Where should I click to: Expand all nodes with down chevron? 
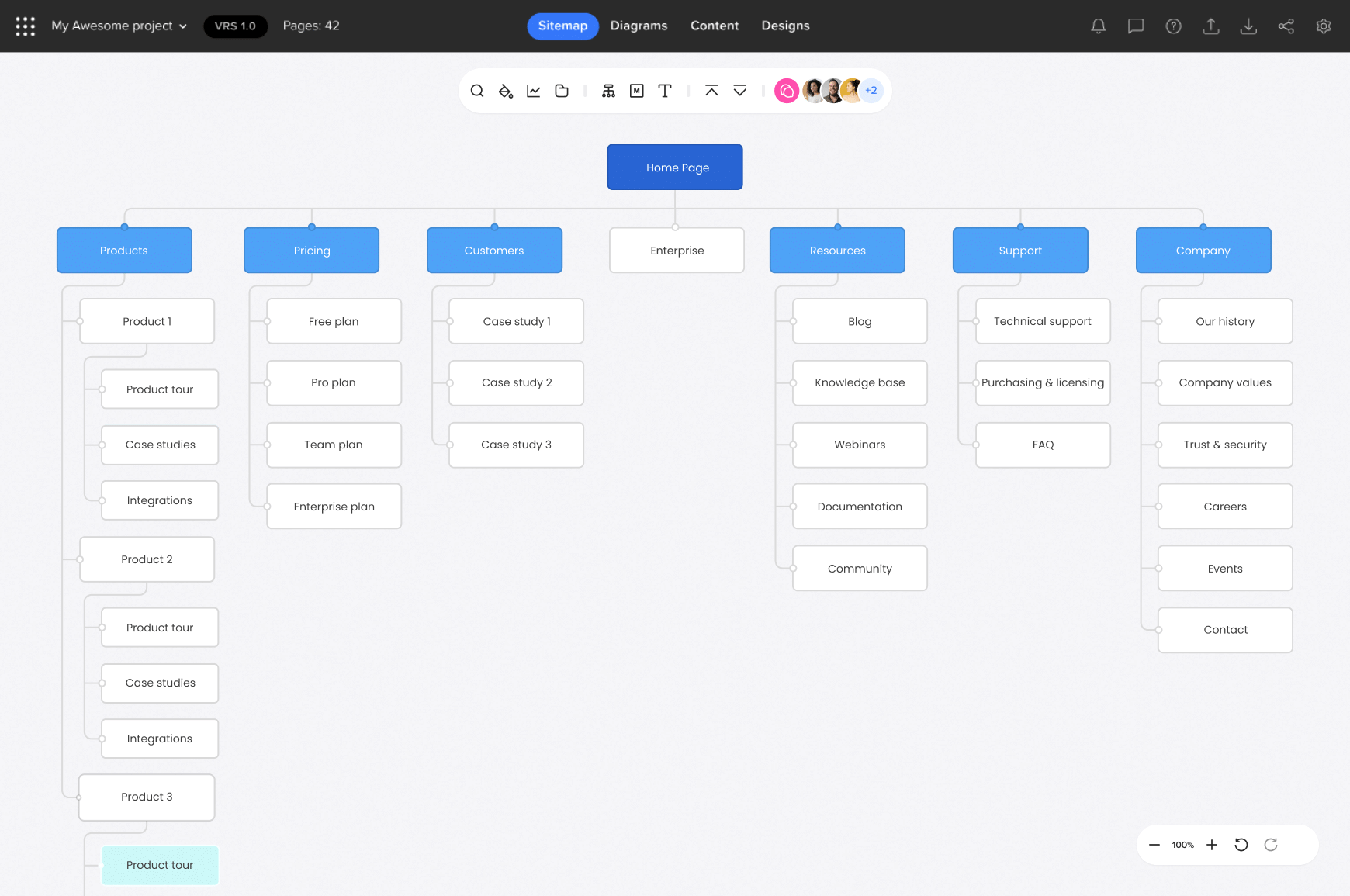(x=740, y=91)
